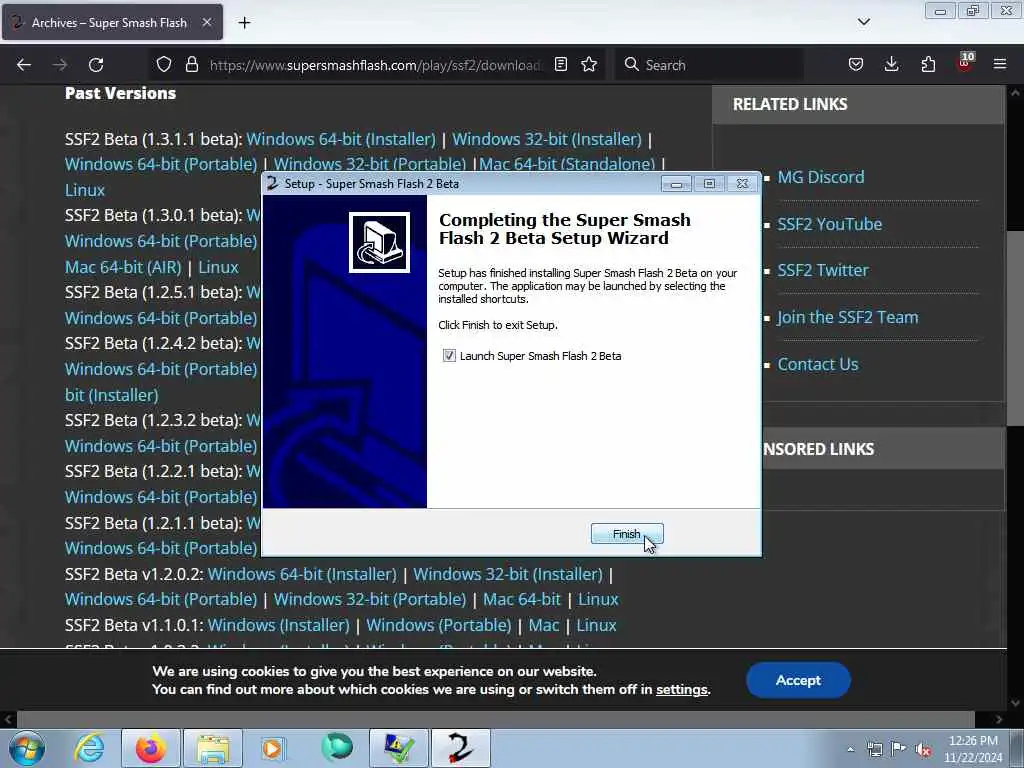The image size is (1024, 768).
Task: Click the Firefox back arrow
Action: [x=24, y=65]
